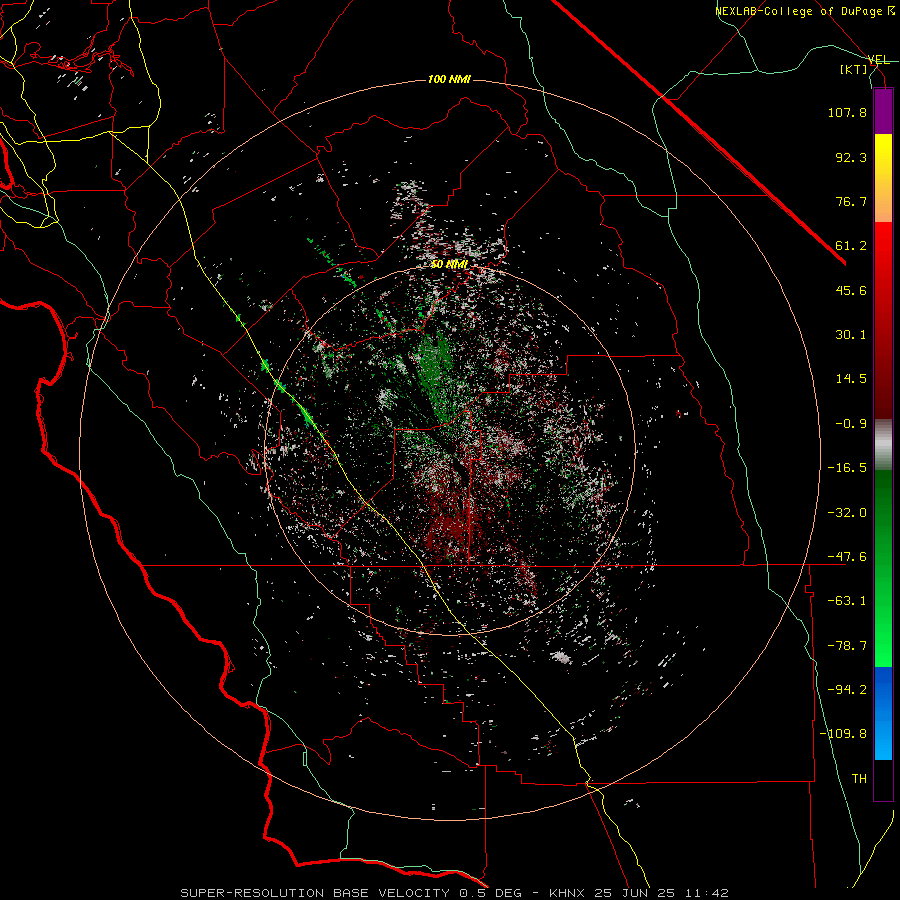Click the -63.1 velocity scale value
900x900 pixels.
point(847,601)
